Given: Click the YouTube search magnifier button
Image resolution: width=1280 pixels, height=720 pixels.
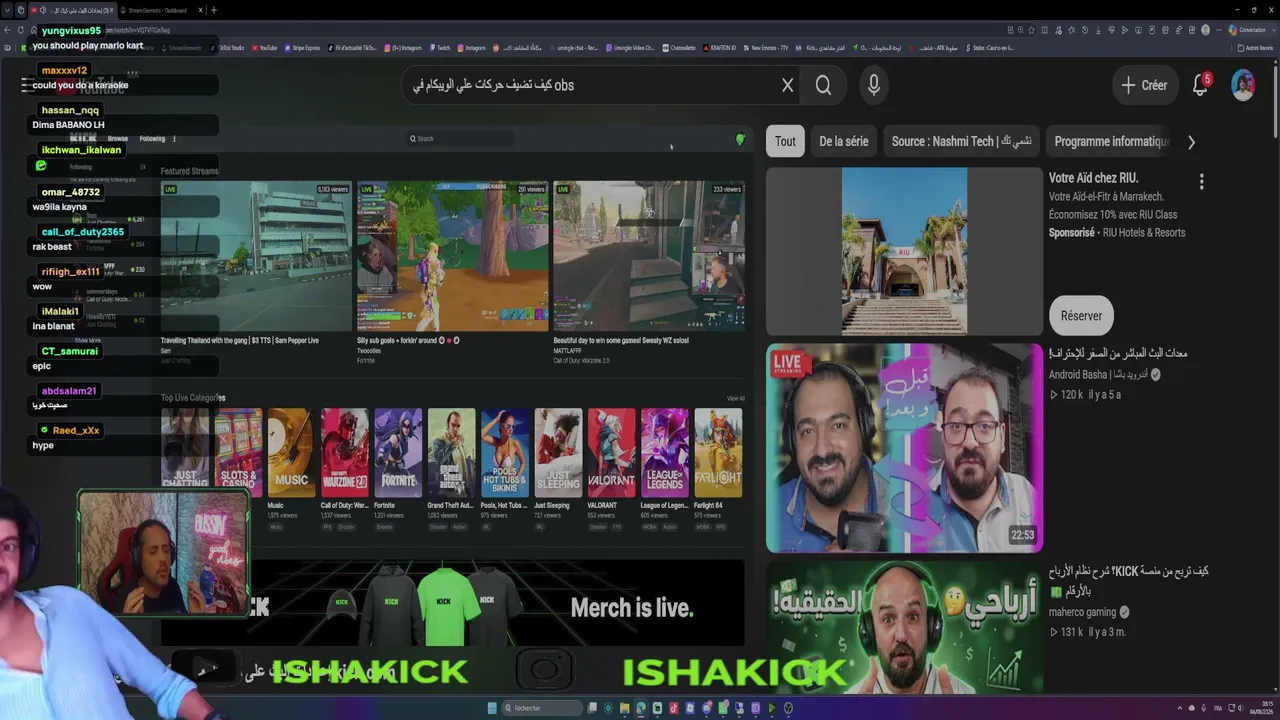Looking at the screenshot, I should pyautogui.click(x=823, y=85).
